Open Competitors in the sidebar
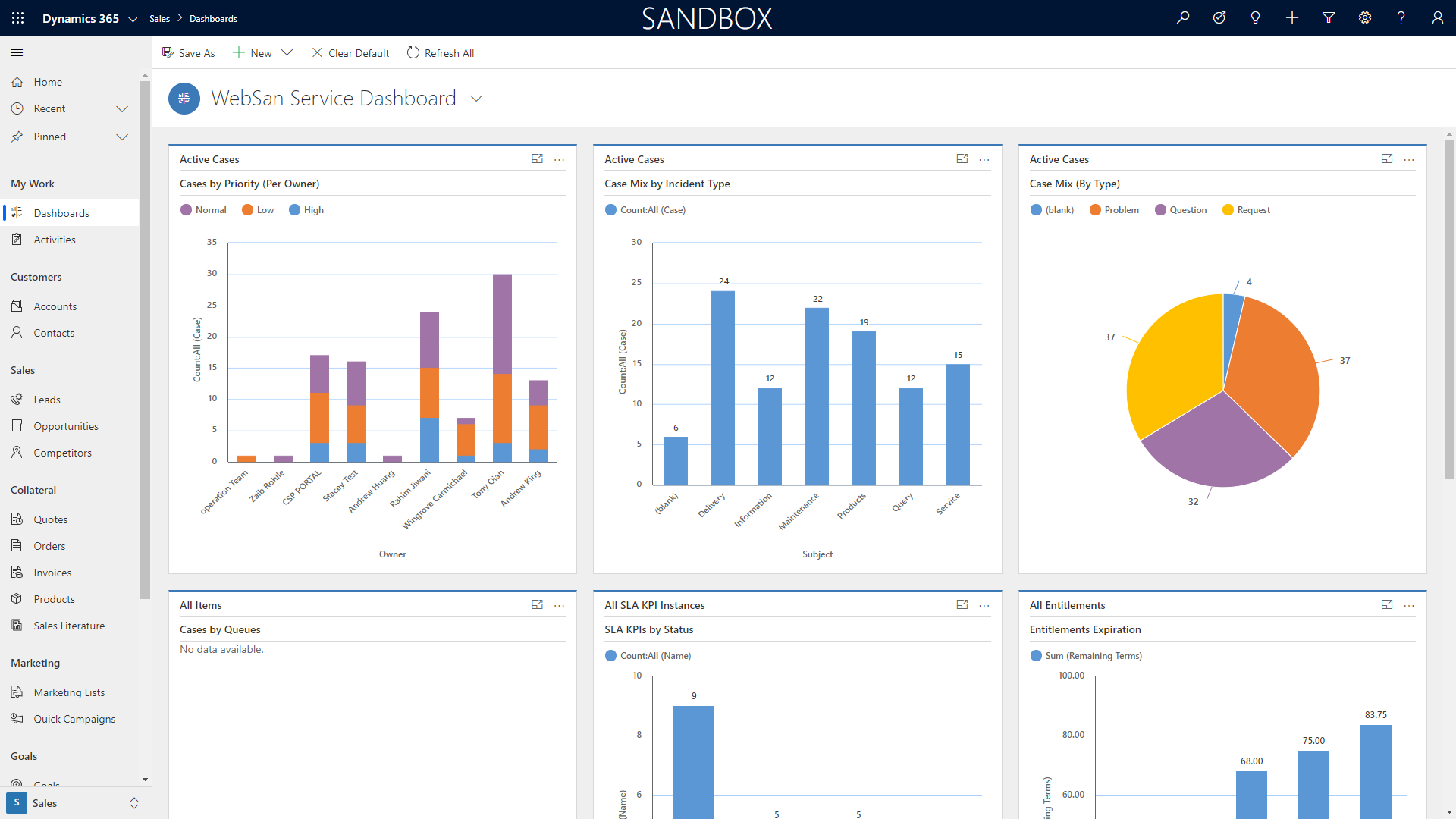The image size is (1456, 819). coord(71,453)
